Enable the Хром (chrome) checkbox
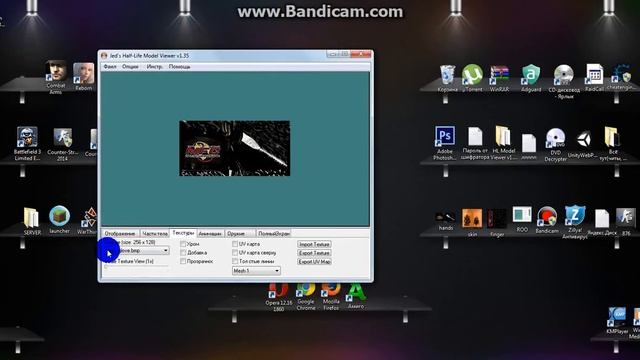Image resolution: width=640 pixels, height=360 pixels. [x=183, y=244]
